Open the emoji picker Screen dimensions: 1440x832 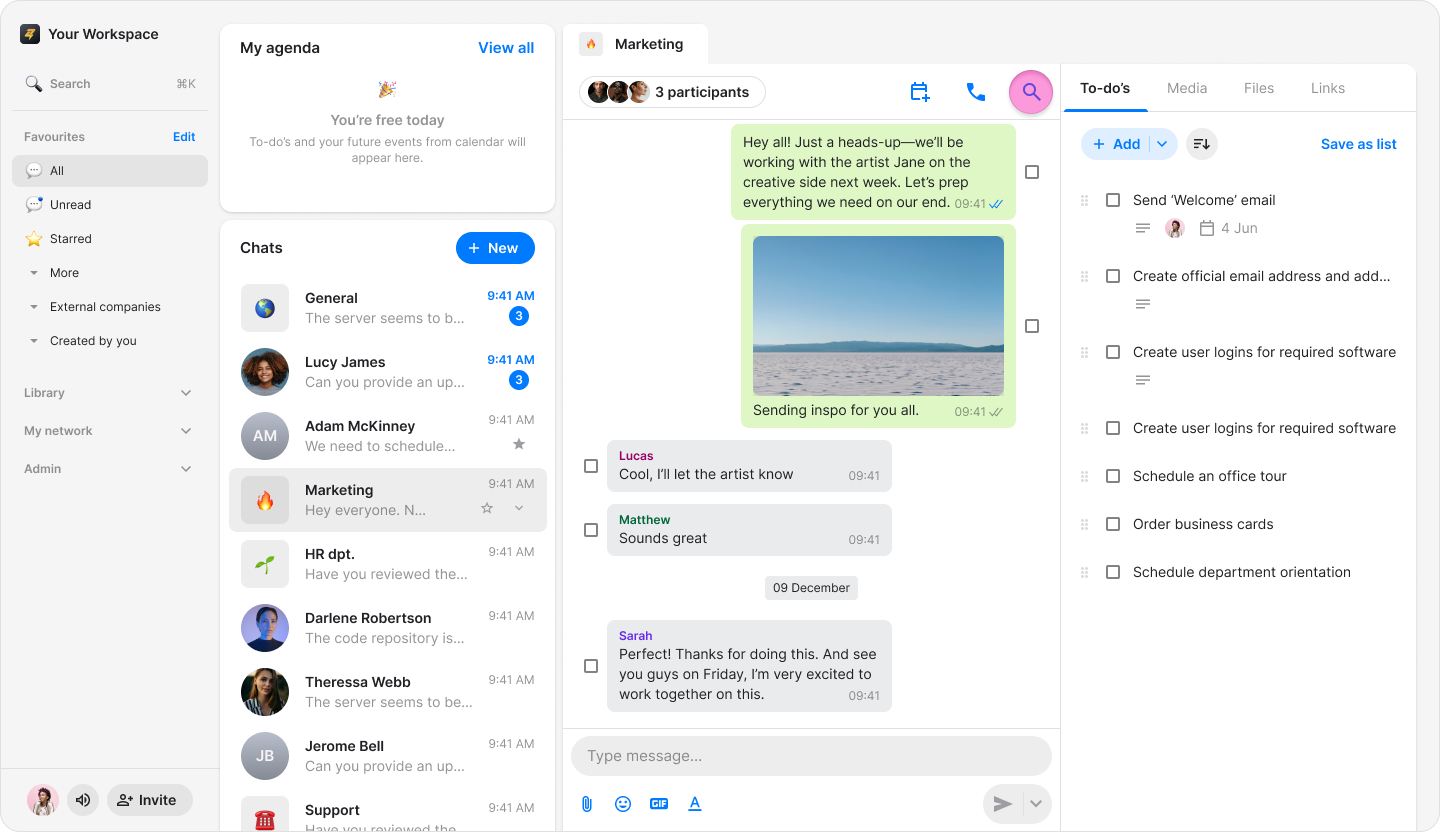623,804
